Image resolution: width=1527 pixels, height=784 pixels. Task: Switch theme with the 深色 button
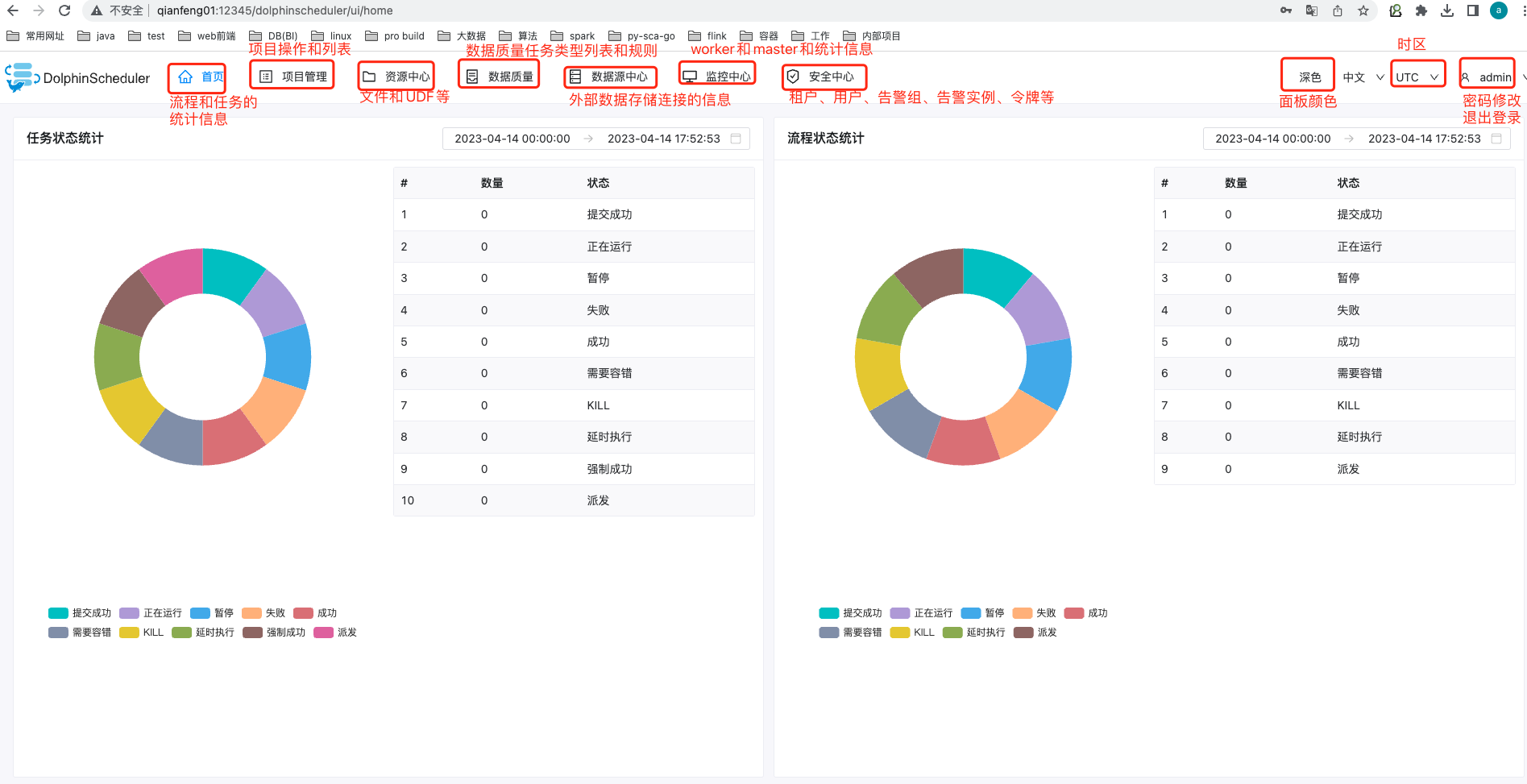click(x=1309, y=77)
